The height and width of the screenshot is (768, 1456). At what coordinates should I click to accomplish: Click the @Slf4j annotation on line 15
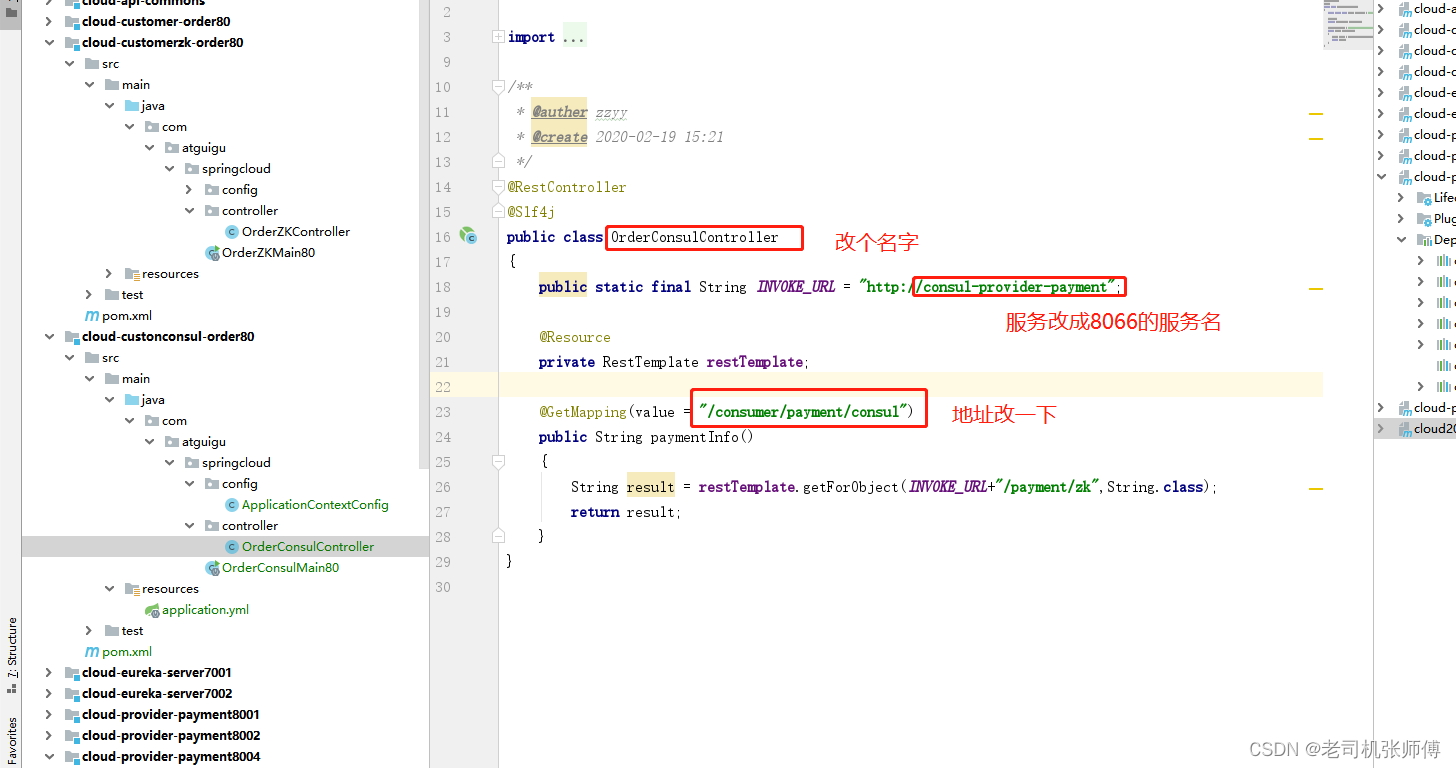531,212
